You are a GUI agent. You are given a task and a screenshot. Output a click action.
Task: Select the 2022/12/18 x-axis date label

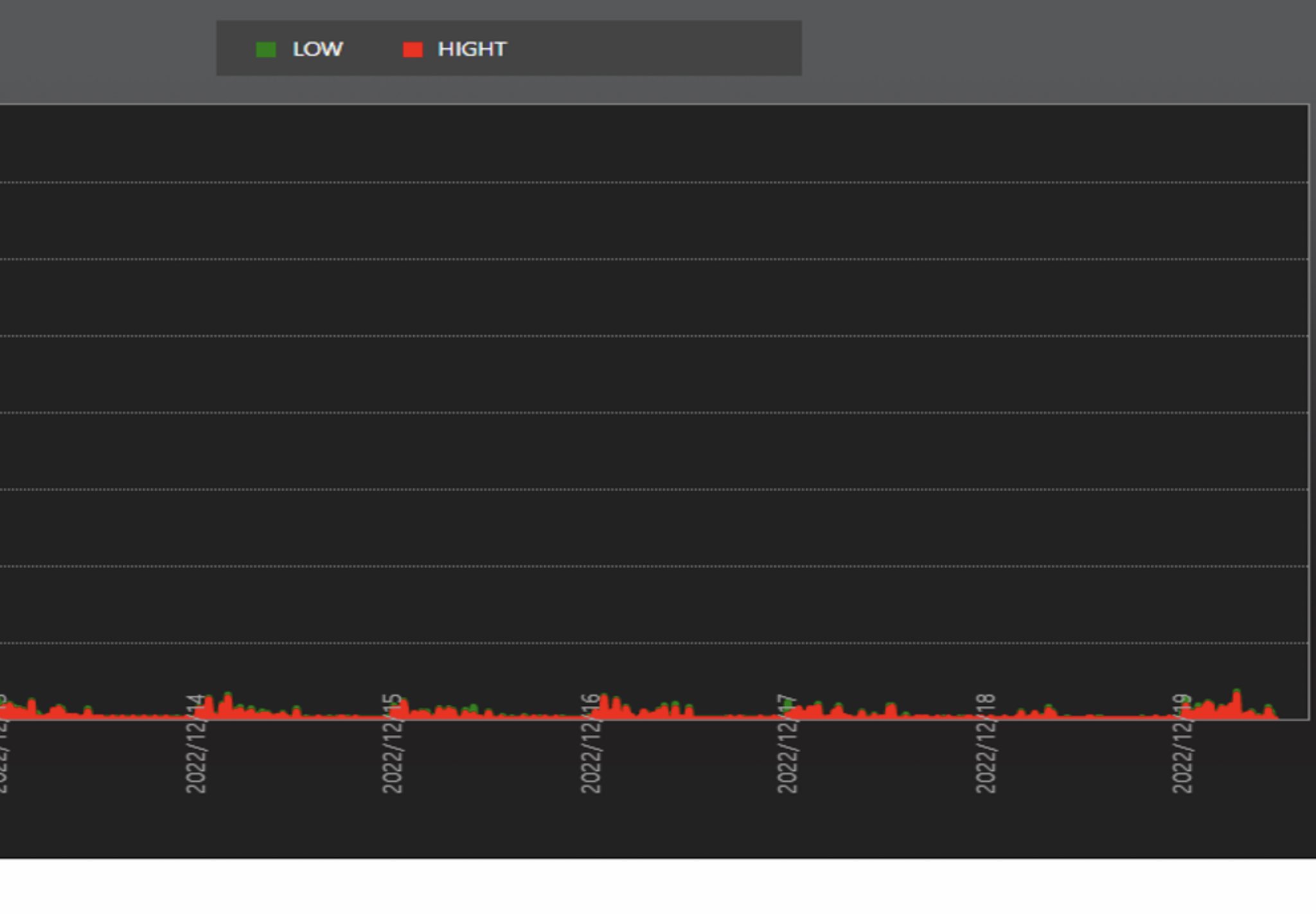point(986,744)
